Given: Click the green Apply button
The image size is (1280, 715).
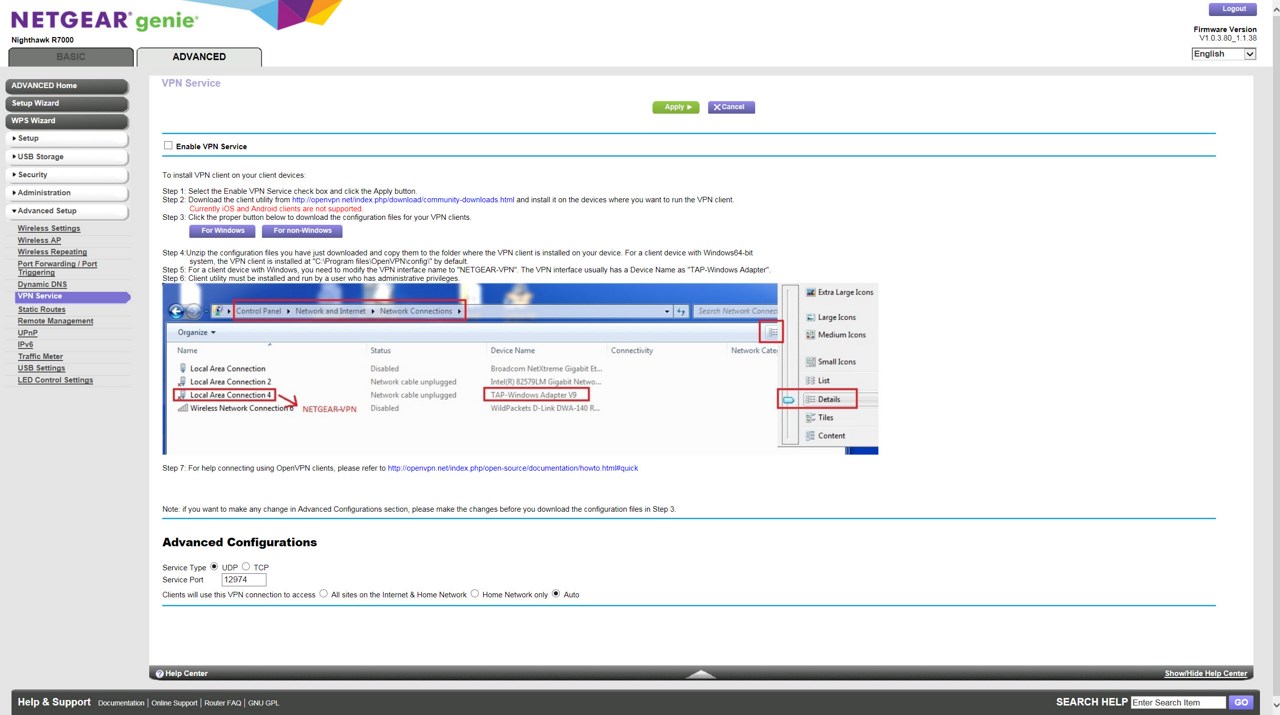Looking at the screenshot, I should (676, 107).
